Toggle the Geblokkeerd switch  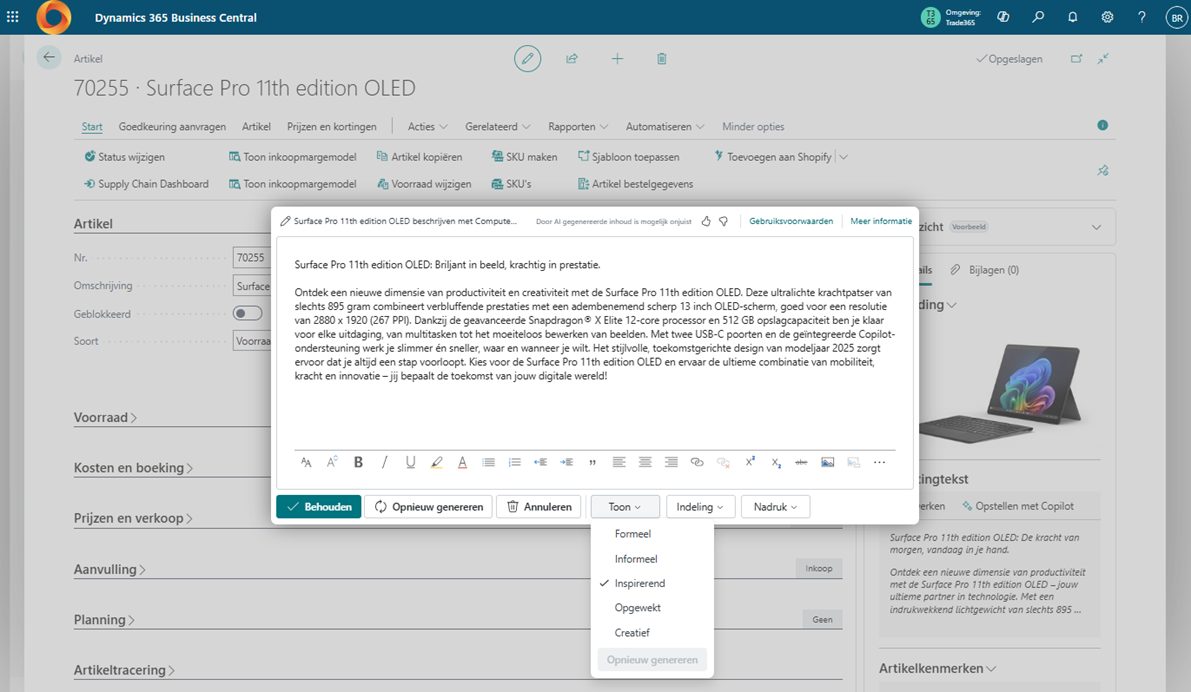(247, 313)
